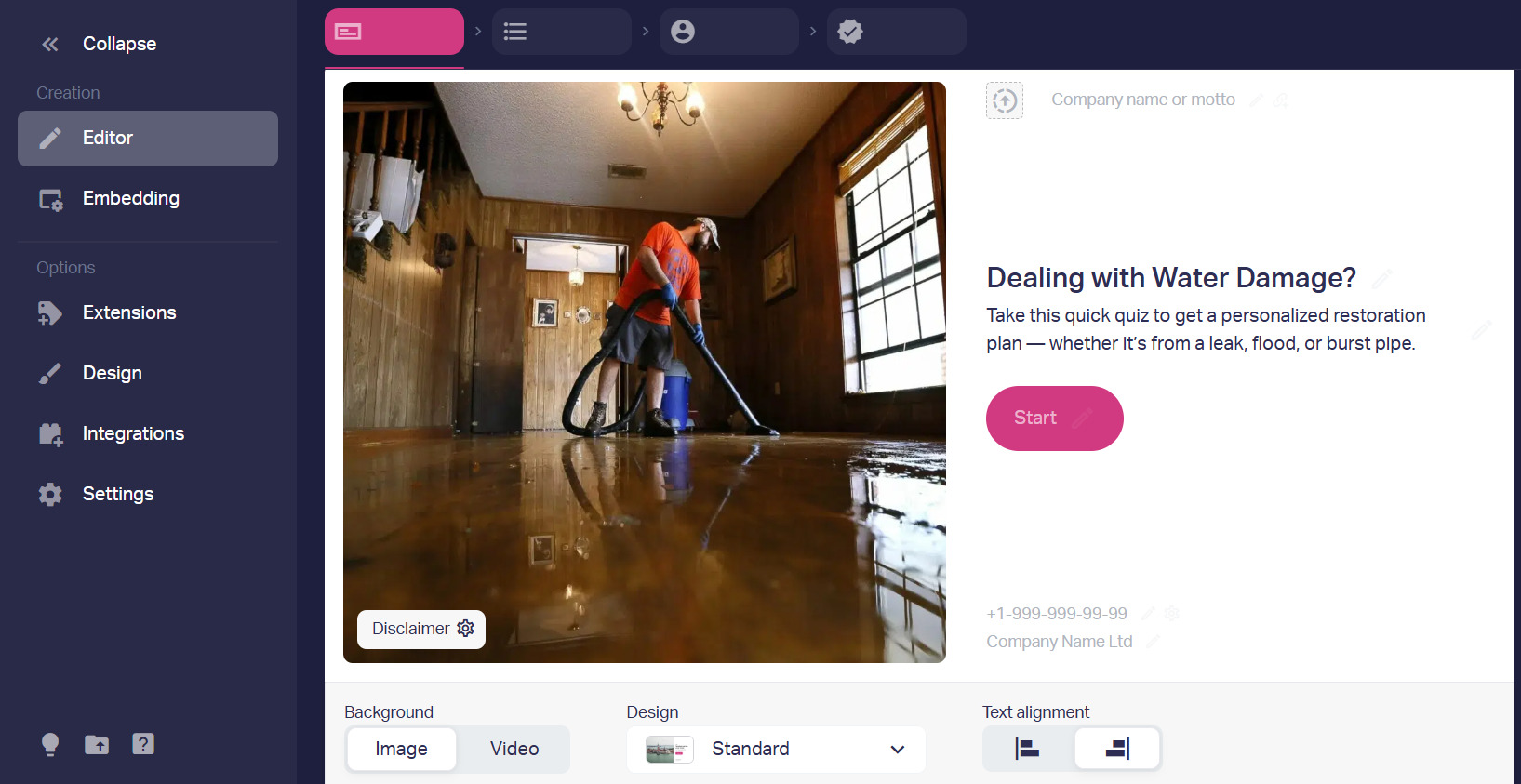Collapse the sidebar with double-arrow icon
This screenshot has width=1521, height=784.
point(50,44)
